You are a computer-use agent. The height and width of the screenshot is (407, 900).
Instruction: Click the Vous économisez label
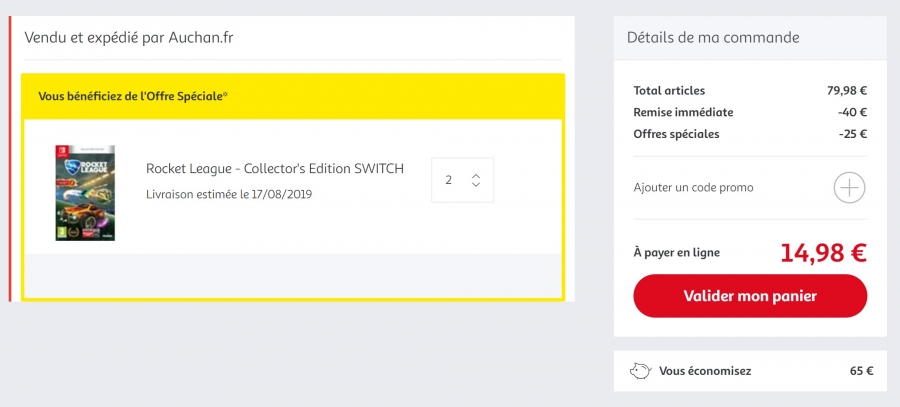click(x=705, y=371)
